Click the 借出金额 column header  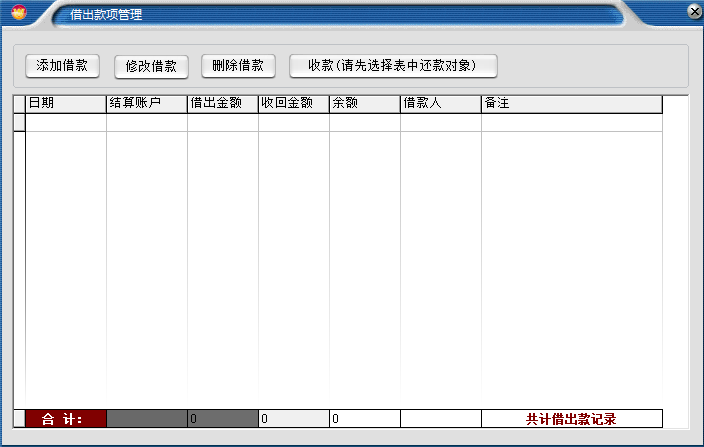[222, 103]
